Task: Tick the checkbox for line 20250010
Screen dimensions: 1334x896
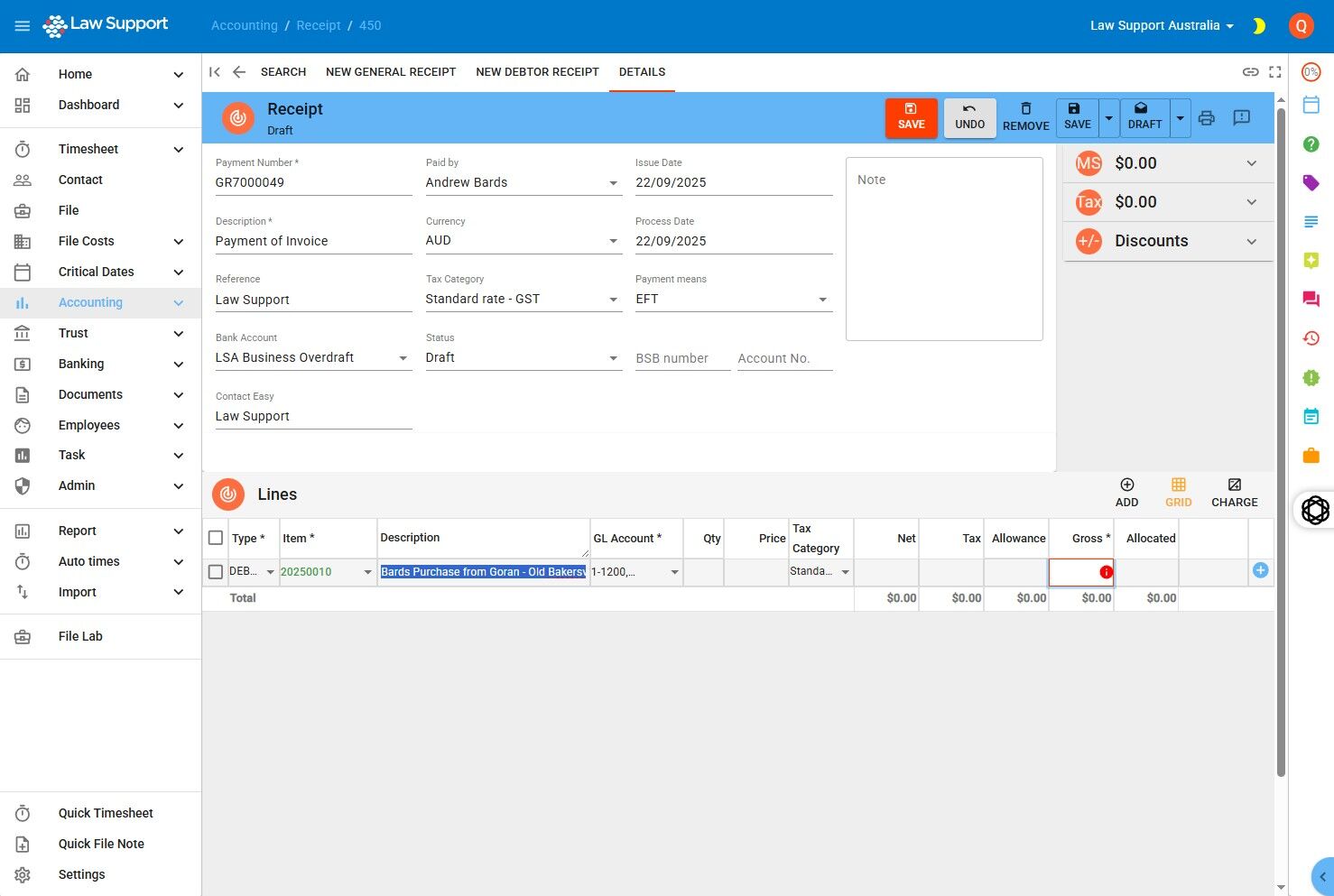Action: pyautogui.click(x=216, y=572)
